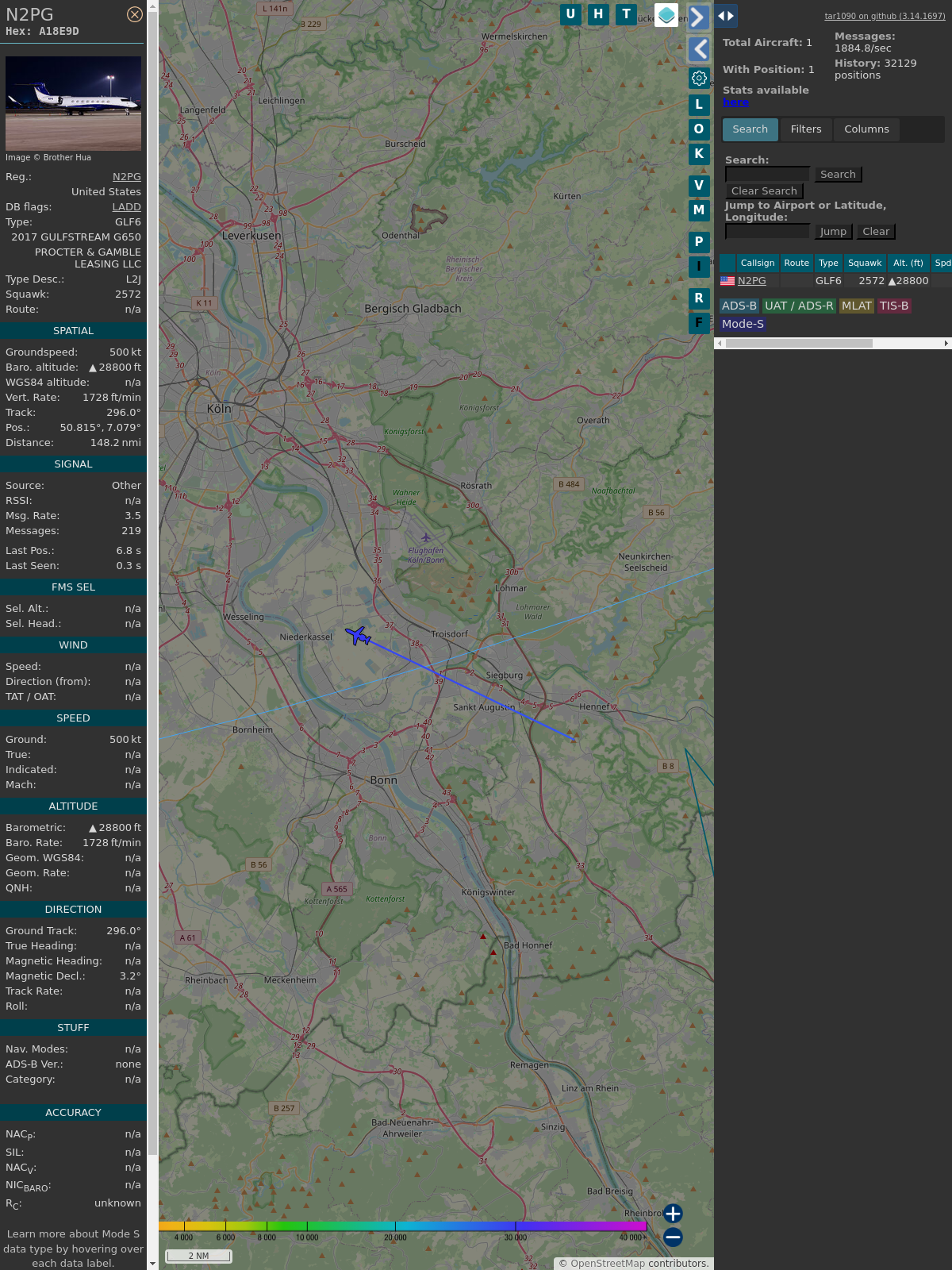Click the T map toggle button

tap(627, 14)
